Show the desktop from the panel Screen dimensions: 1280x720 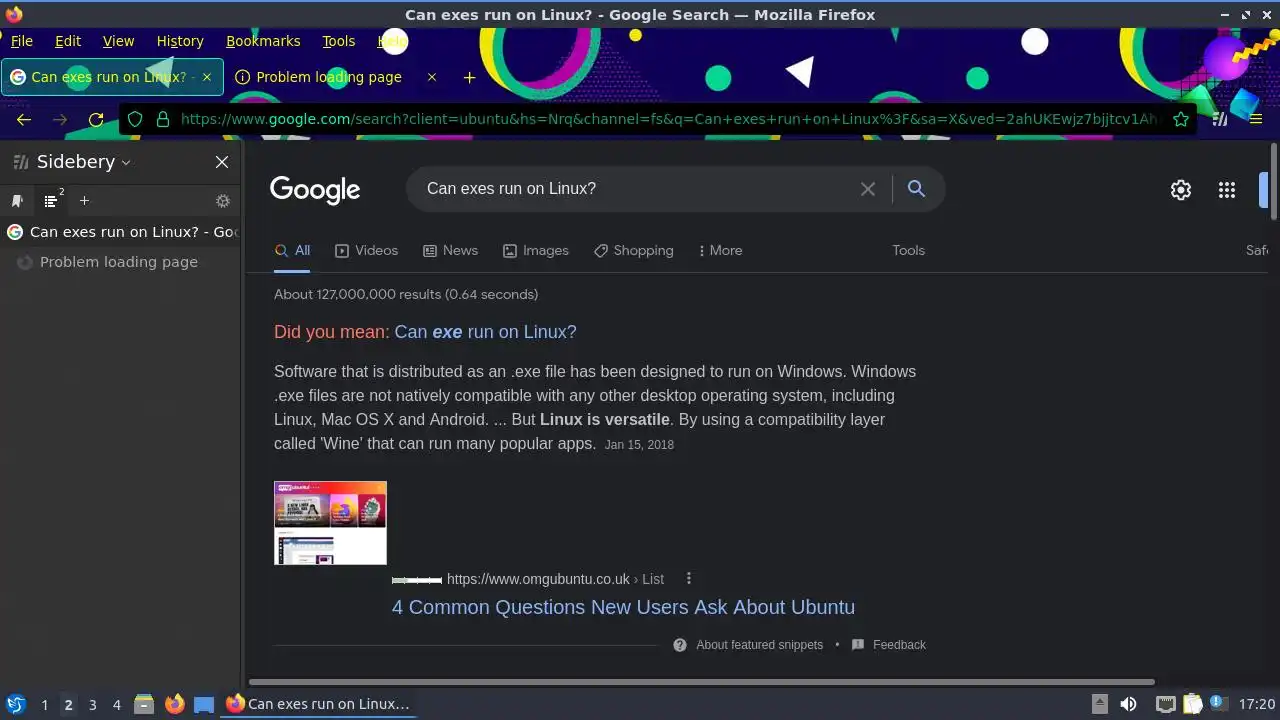204,704
